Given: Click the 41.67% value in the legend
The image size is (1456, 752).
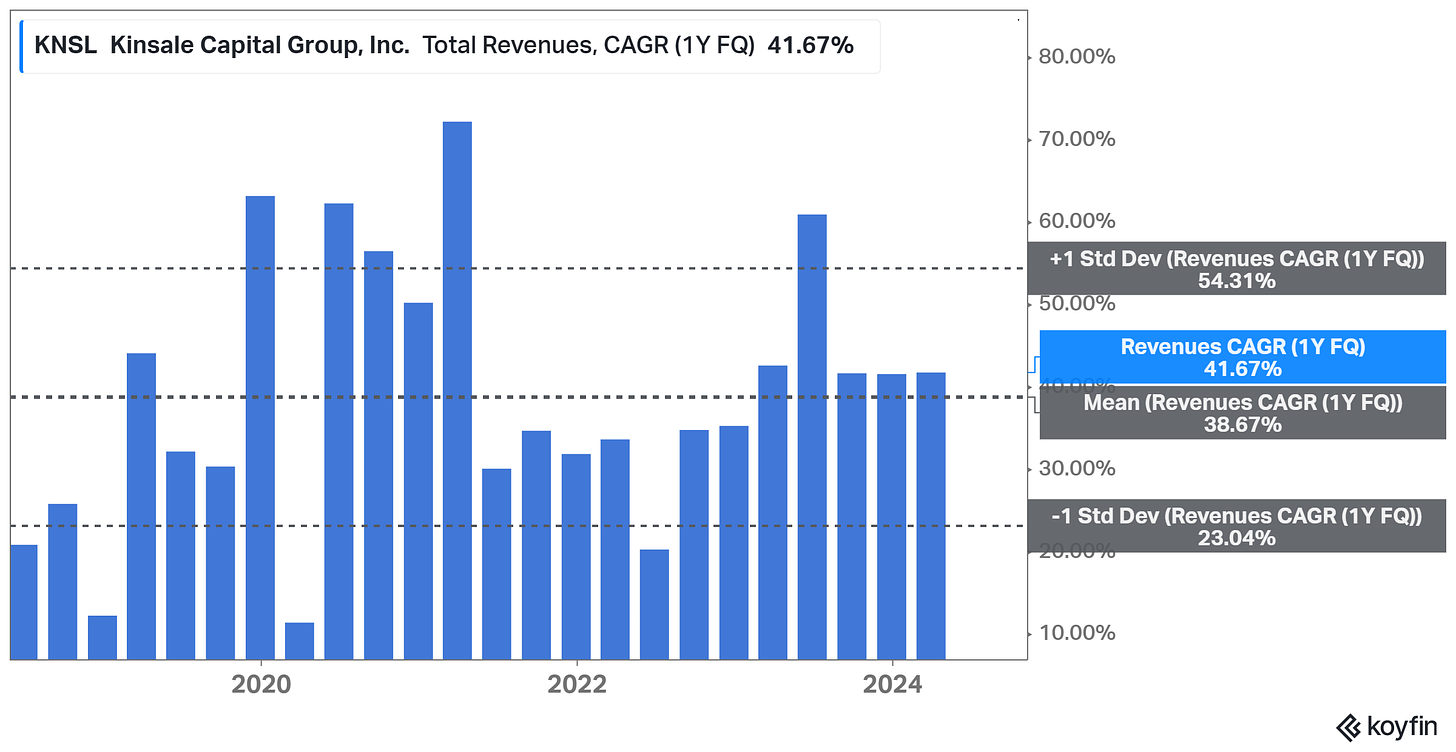Looking at the screenshot, I should click(x=811, y=45).
